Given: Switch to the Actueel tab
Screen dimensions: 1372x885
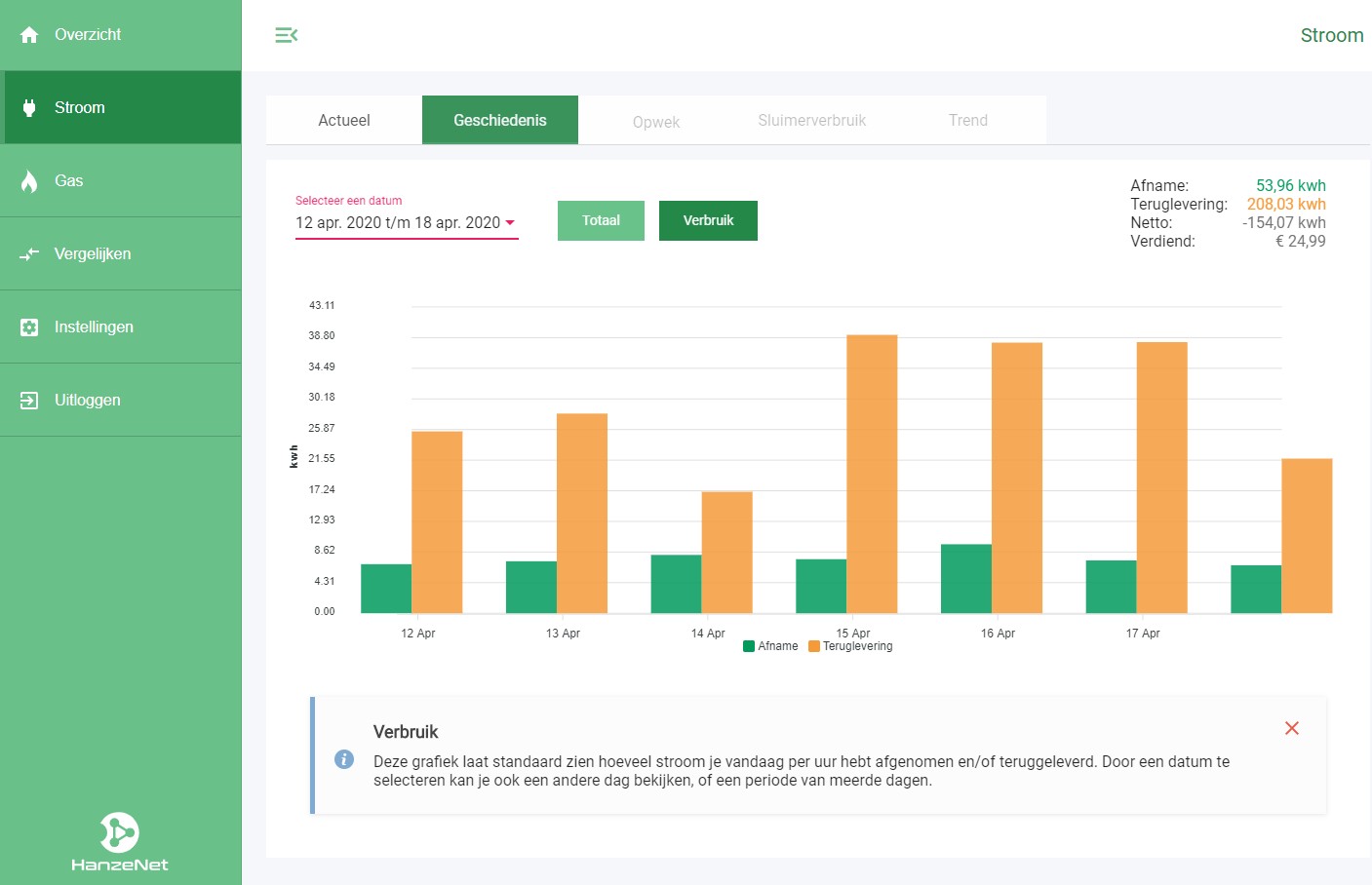Looking at the screenshot, I should [344, 120].
